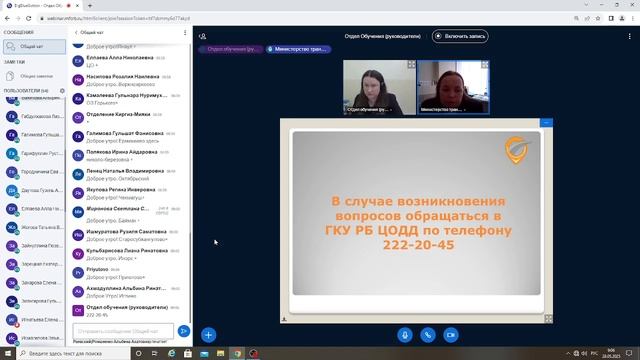The width and height of the screenshot is (640, 360).
Task: Open the Chrome three-dot menu
Action: [633, 18]
